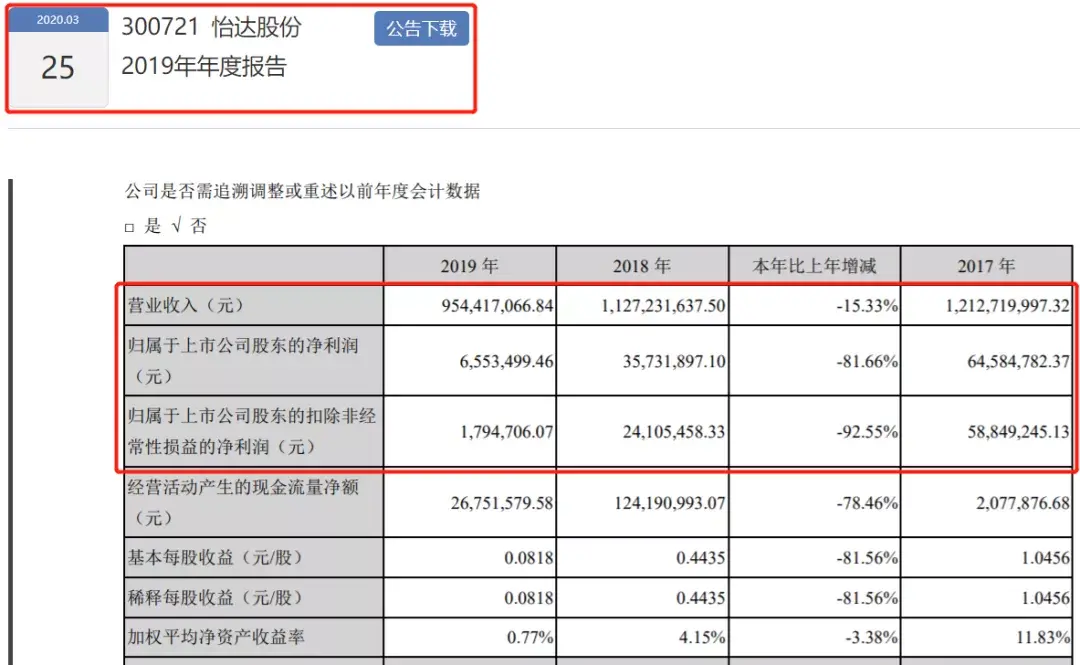
Task: Open the 2019年年度报告 announcement title
Action: (204, 66)
